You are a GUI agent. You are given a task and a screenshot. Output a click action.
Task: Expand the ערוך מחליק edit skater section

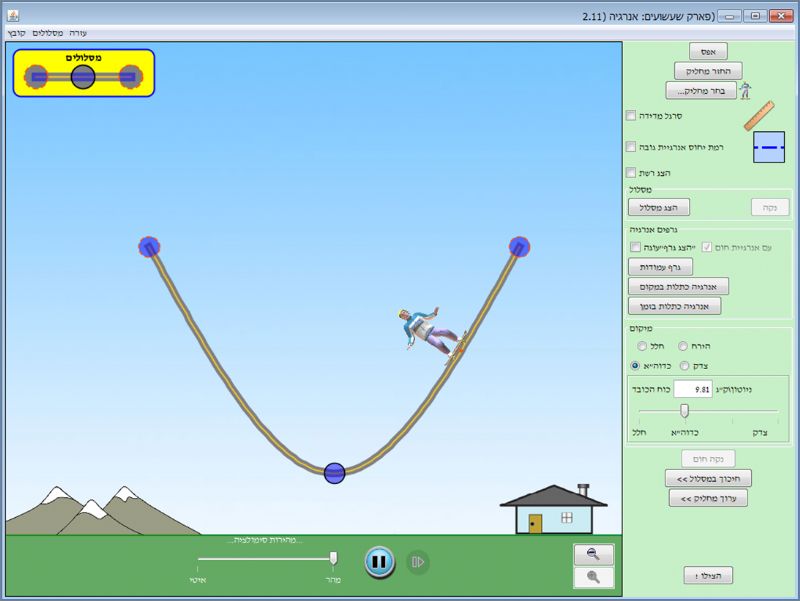pos(708,497)
